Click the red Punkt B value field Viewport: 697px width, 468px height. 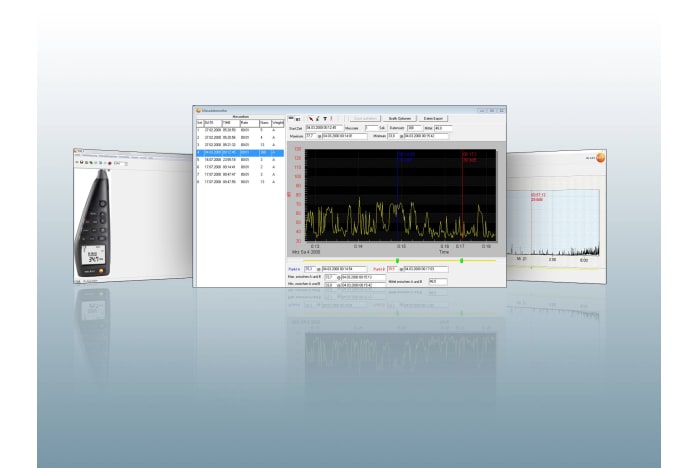tap(393, 269)
